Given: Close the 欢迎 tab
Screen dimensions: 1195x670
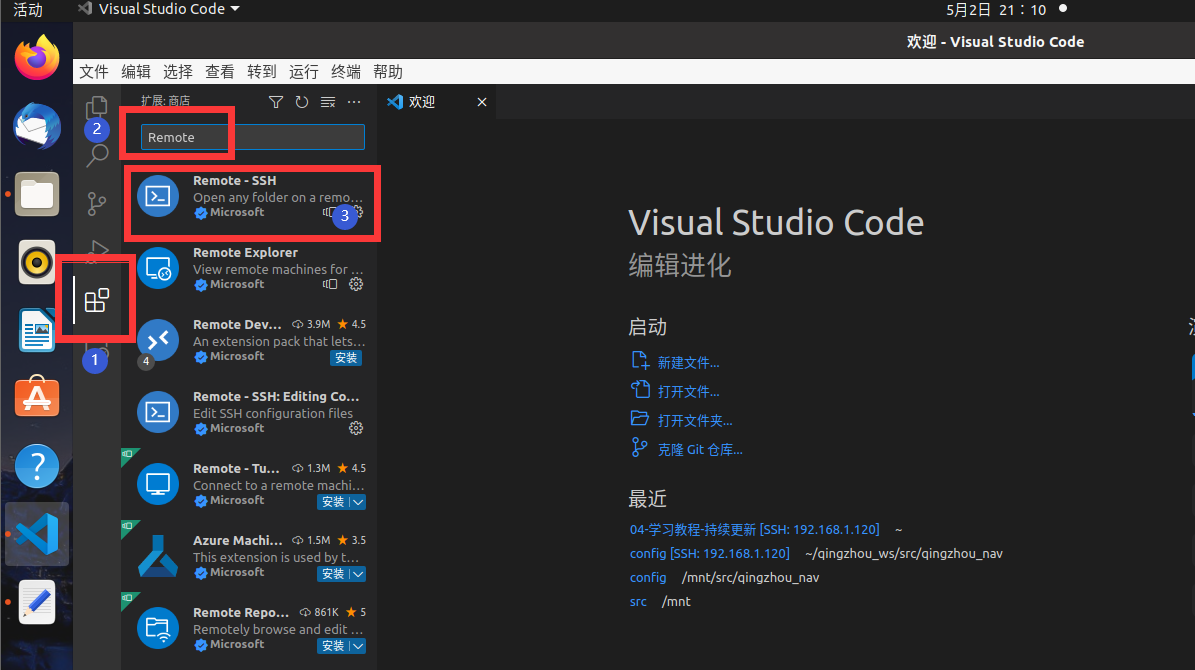Looking at the screenshot, I should (482, 102).
